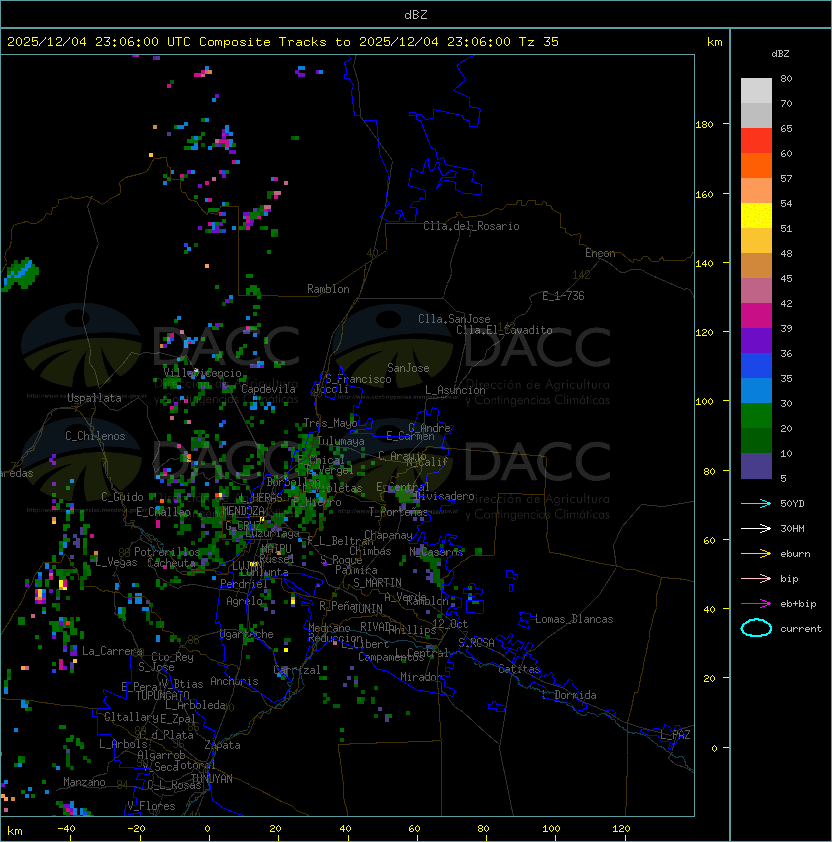Click the magenta eb+bip arrow in legend
832x842 pixels.
(x=756, y=604)
